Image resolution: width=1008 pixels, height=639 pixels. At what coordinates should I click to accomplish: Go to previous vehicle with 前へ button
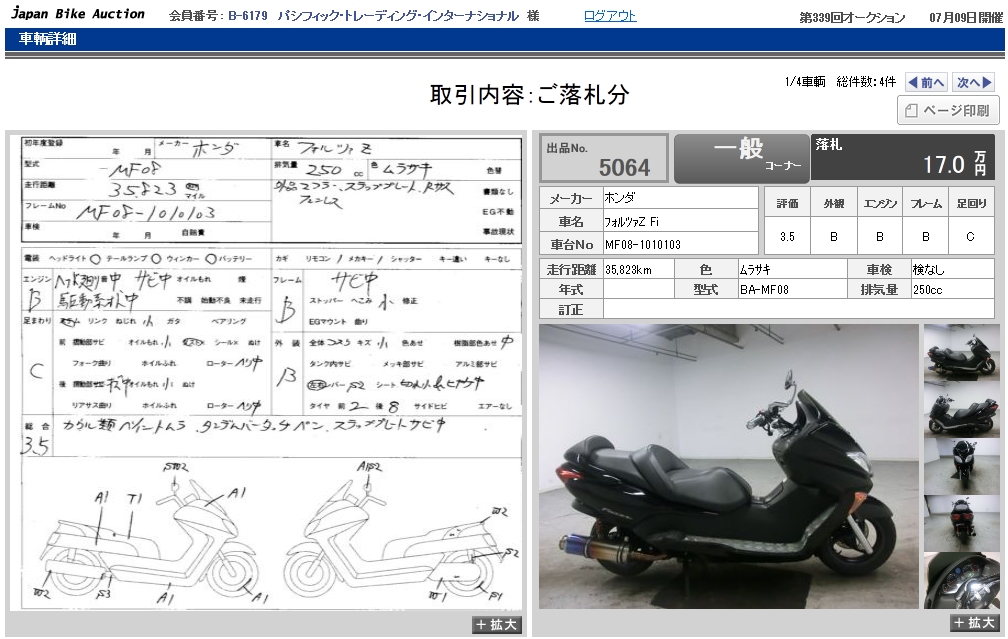coord(926,82)
